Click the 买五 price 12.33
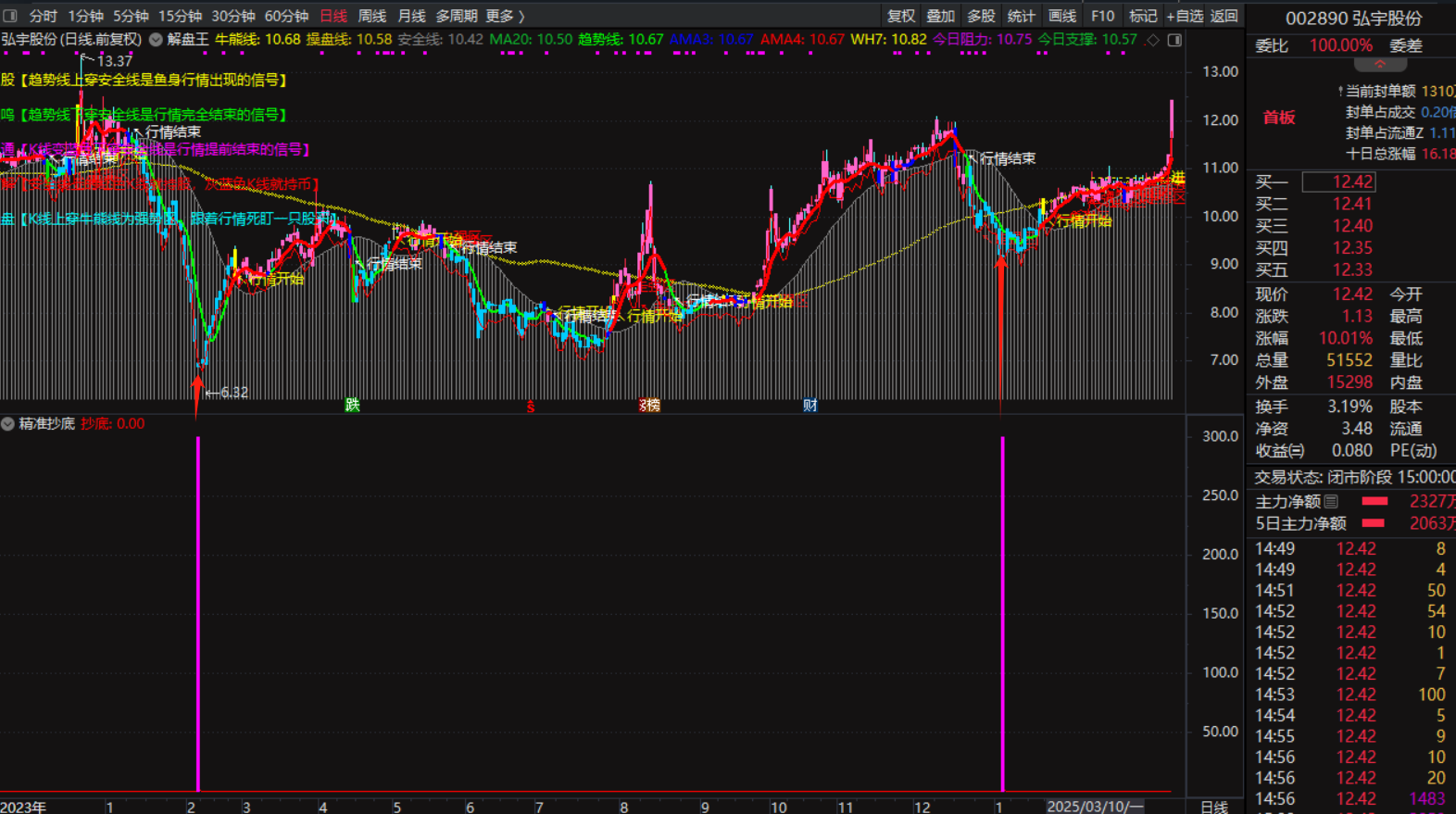Viewport: 1456px width, 814px height. (x=1352, y=270)
